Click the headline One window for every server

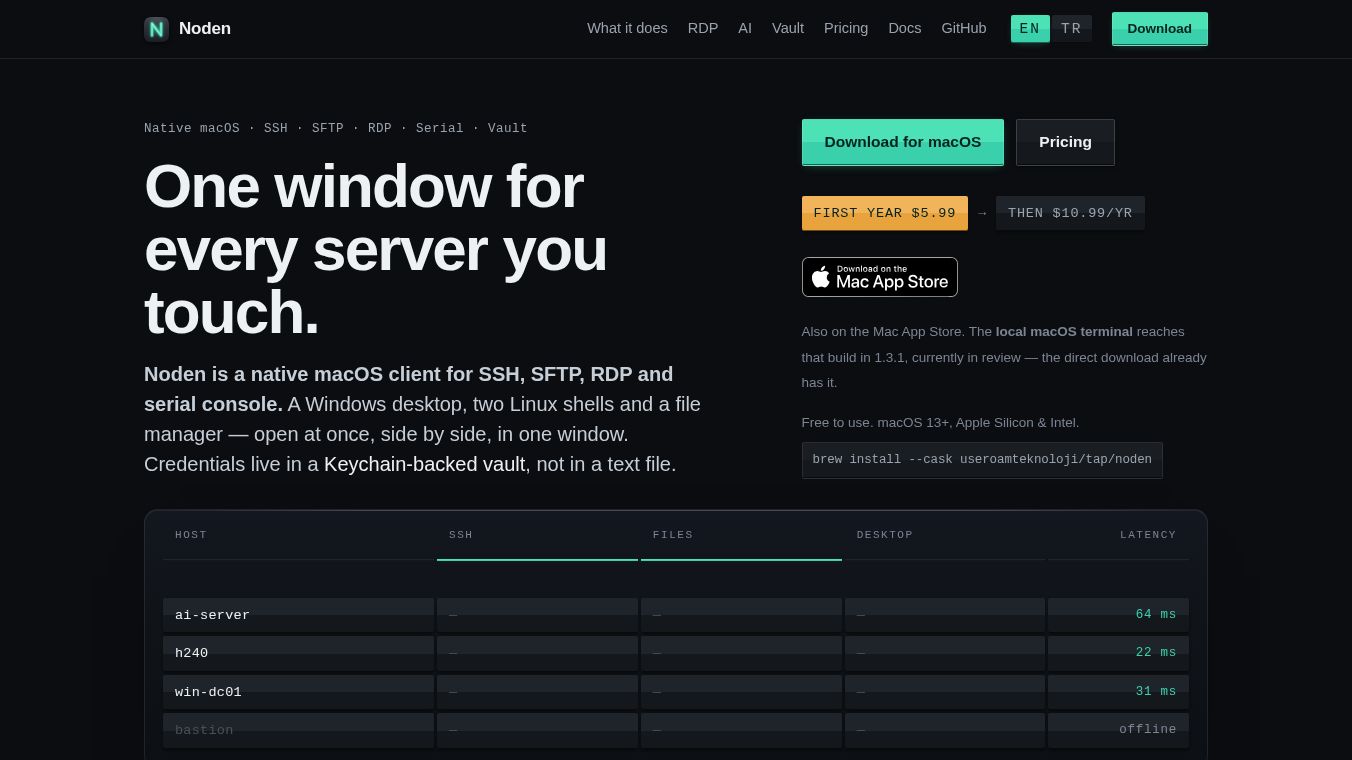[376, 249]
